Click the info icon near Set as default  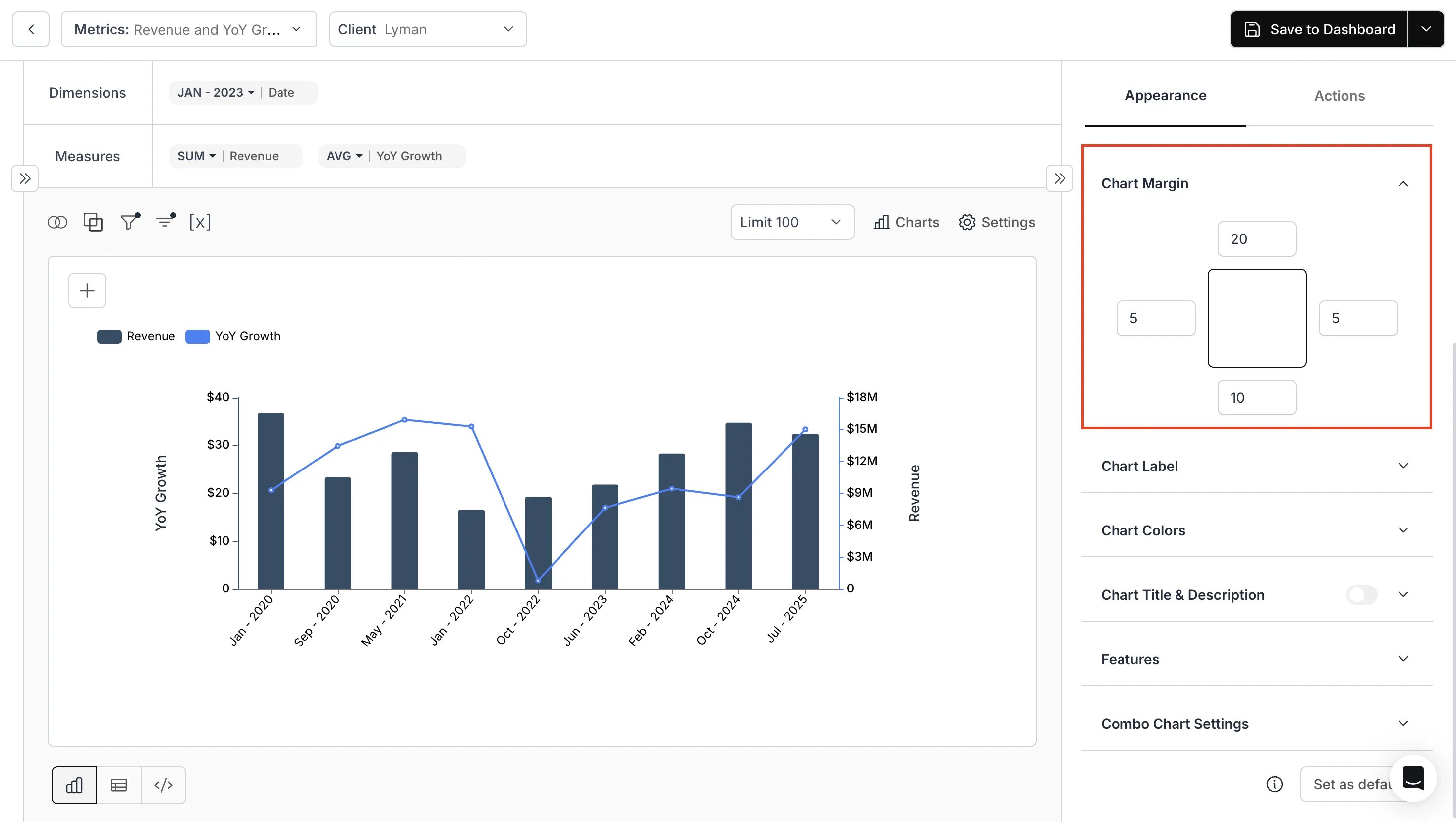1274,784
